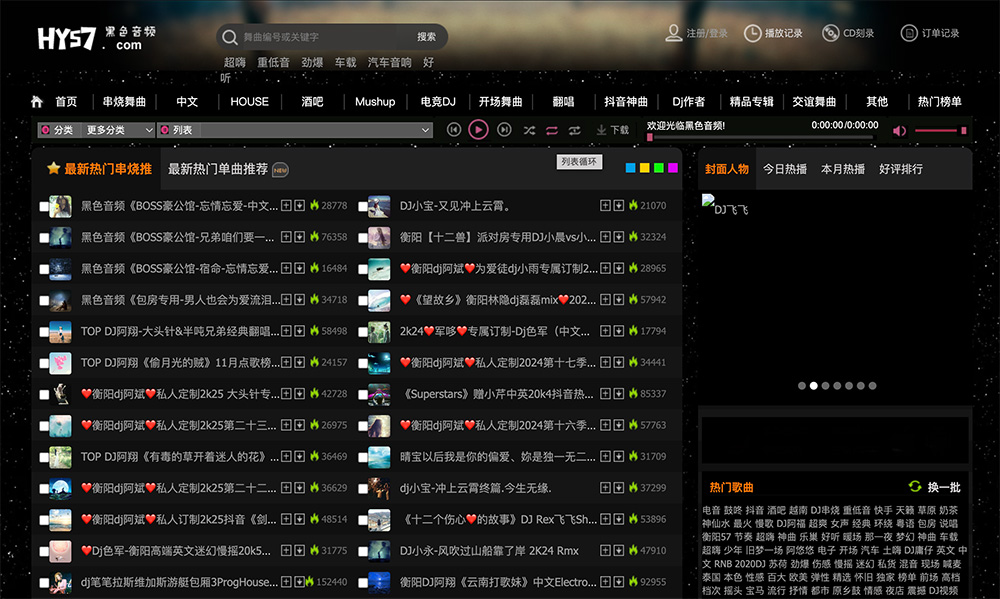
Task: Check box for 《望故乡》衡阳林隐dj磊磊mix
Action: coord(363,300)
